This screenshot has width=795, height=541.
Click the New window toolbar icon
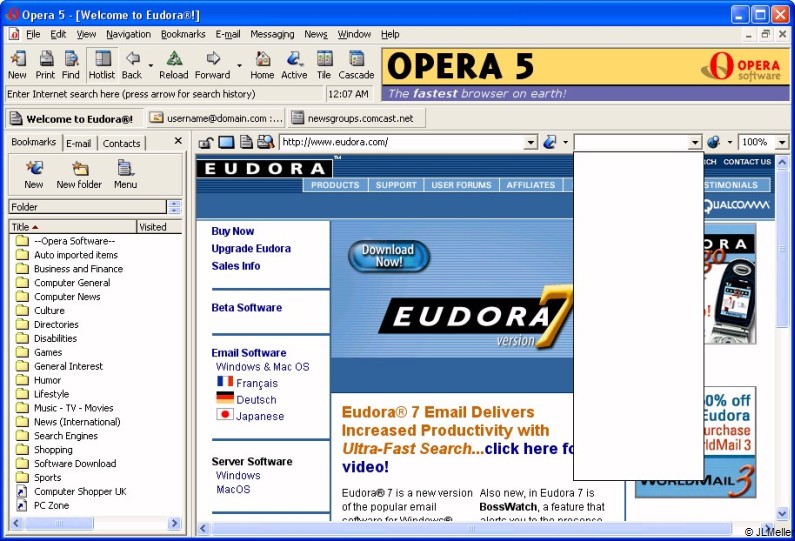(17, 65)
